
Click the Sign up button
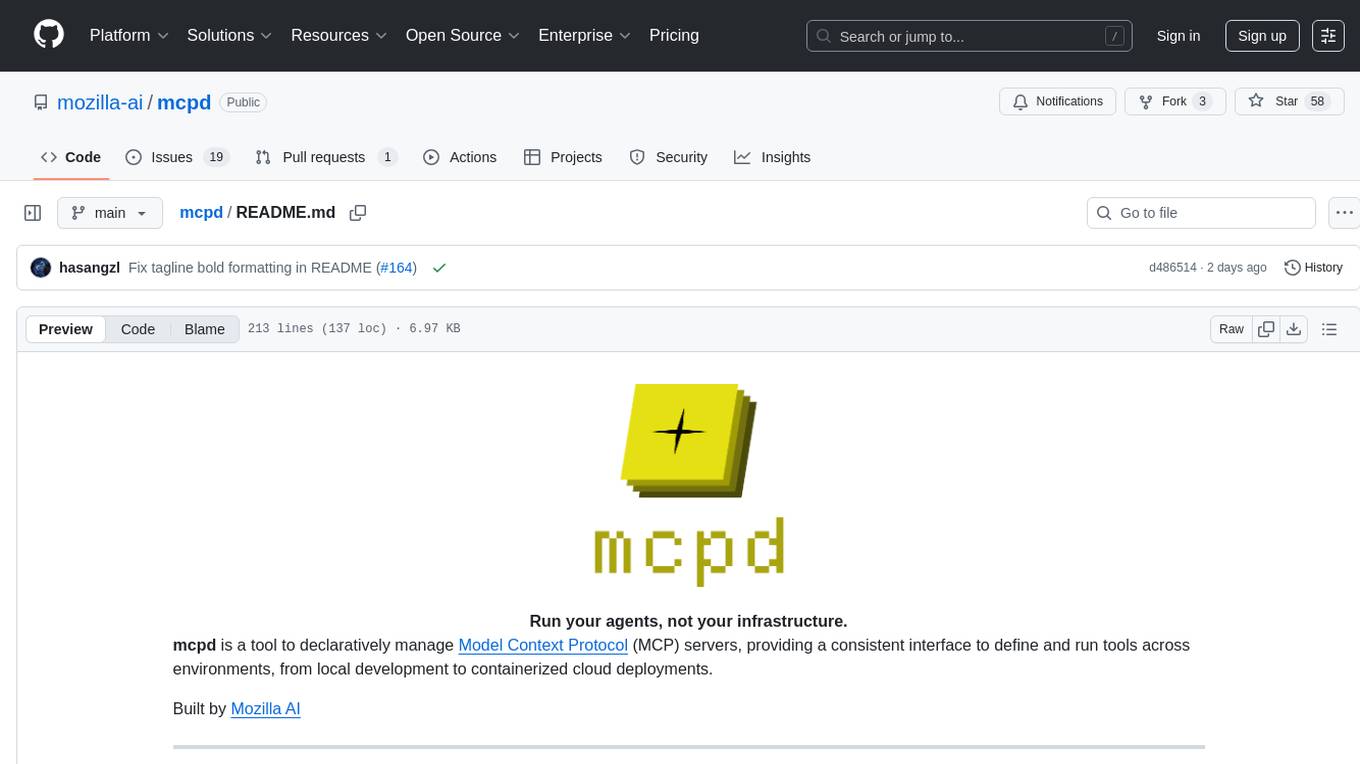[1262, 36]
